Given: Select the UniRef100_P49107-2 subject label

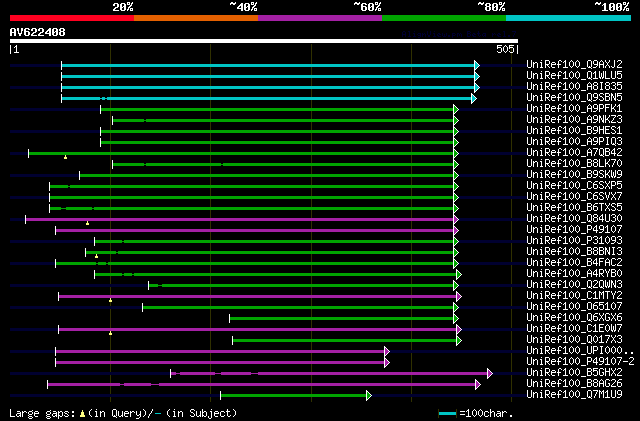Looking at the screenshot, I should coord(580,362).
